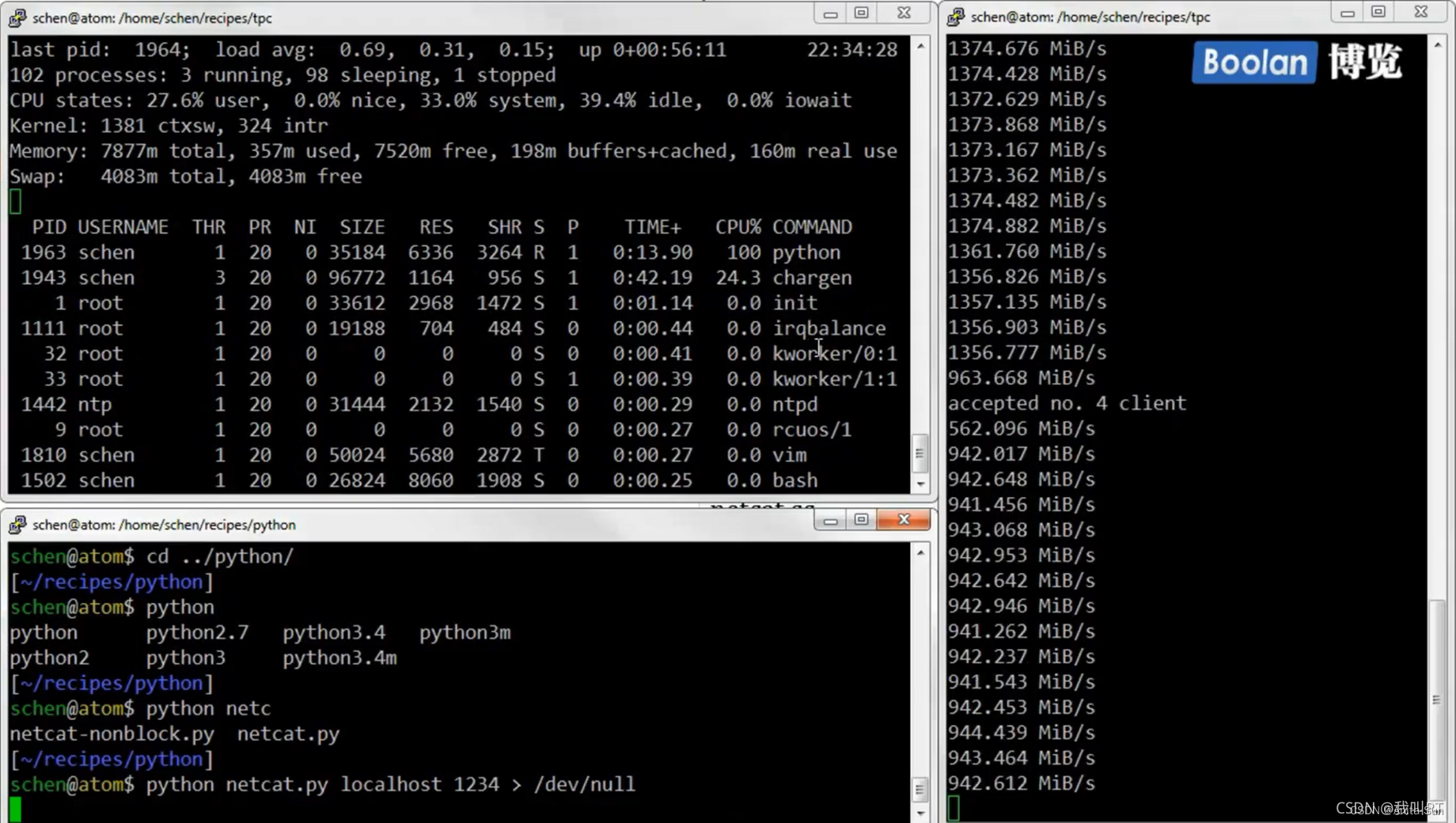Maximize the top-left top monitor window
Viewport: 1456px width, 823px height.
click(x=862, y=13)
